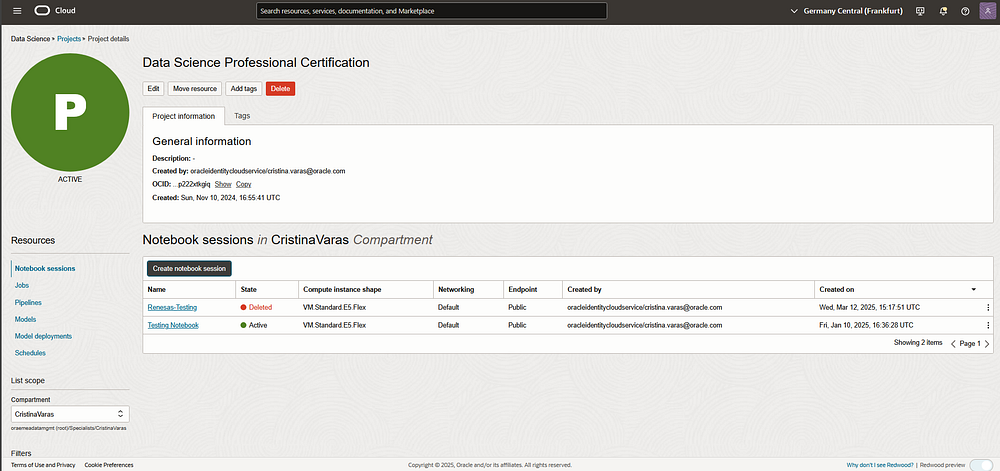Image resolution: width=1000 pixels, height=471 pixels.
Task: Click the Showing 2 items text
Action: tap(918, 343)
